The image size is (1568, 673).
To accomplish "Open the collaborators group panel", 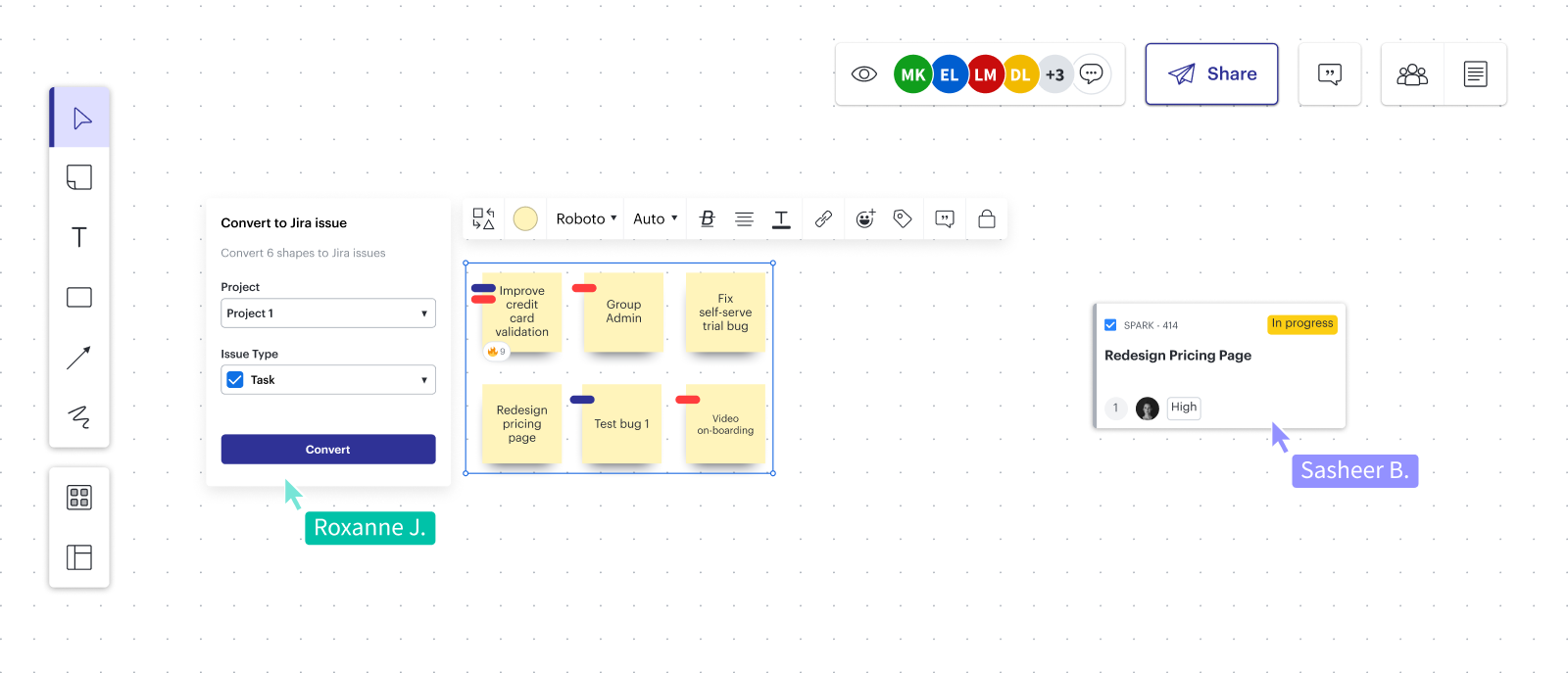I will tap(1412, 74).
